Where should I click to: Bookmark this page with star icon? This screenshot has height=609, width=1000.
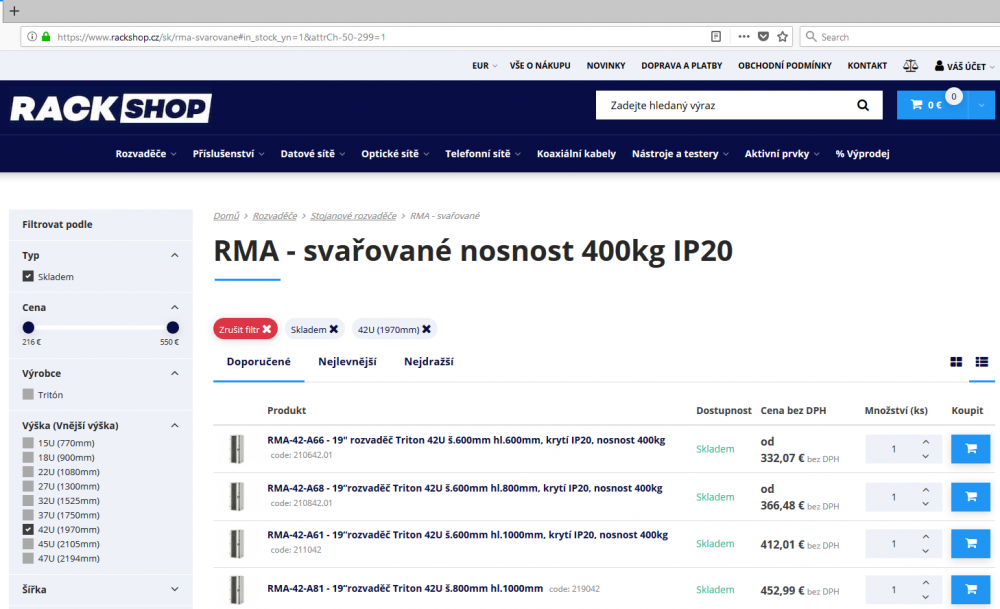[x=783, y=37]
